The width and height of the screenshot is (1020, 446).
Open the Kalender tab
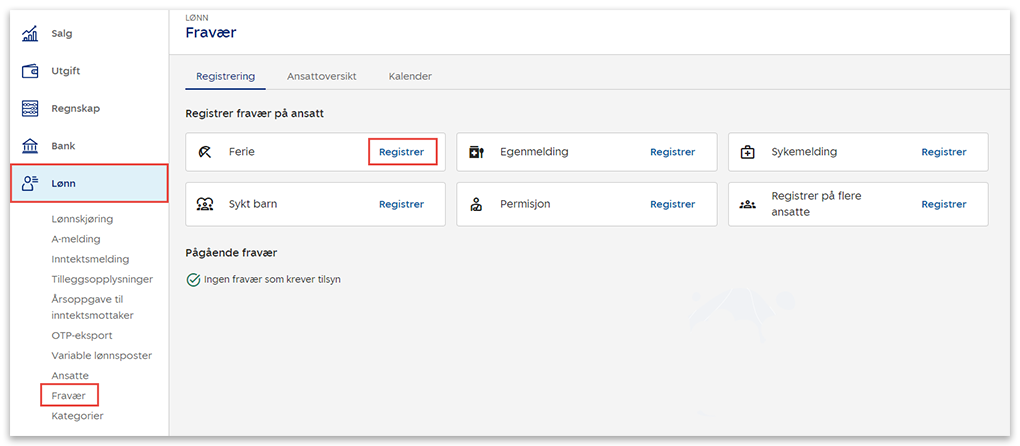pos(410,76)
